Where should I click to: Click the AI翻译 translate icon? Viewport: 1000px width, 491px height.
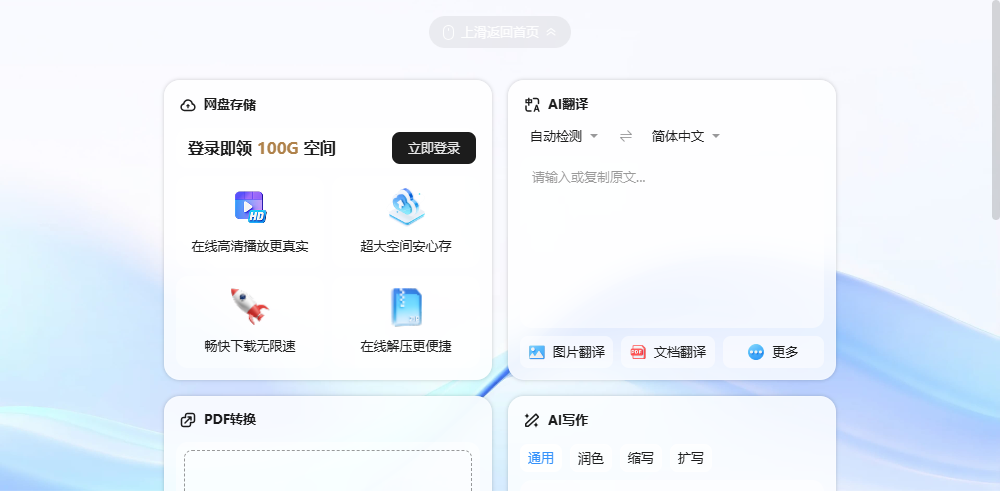point(532,105)
